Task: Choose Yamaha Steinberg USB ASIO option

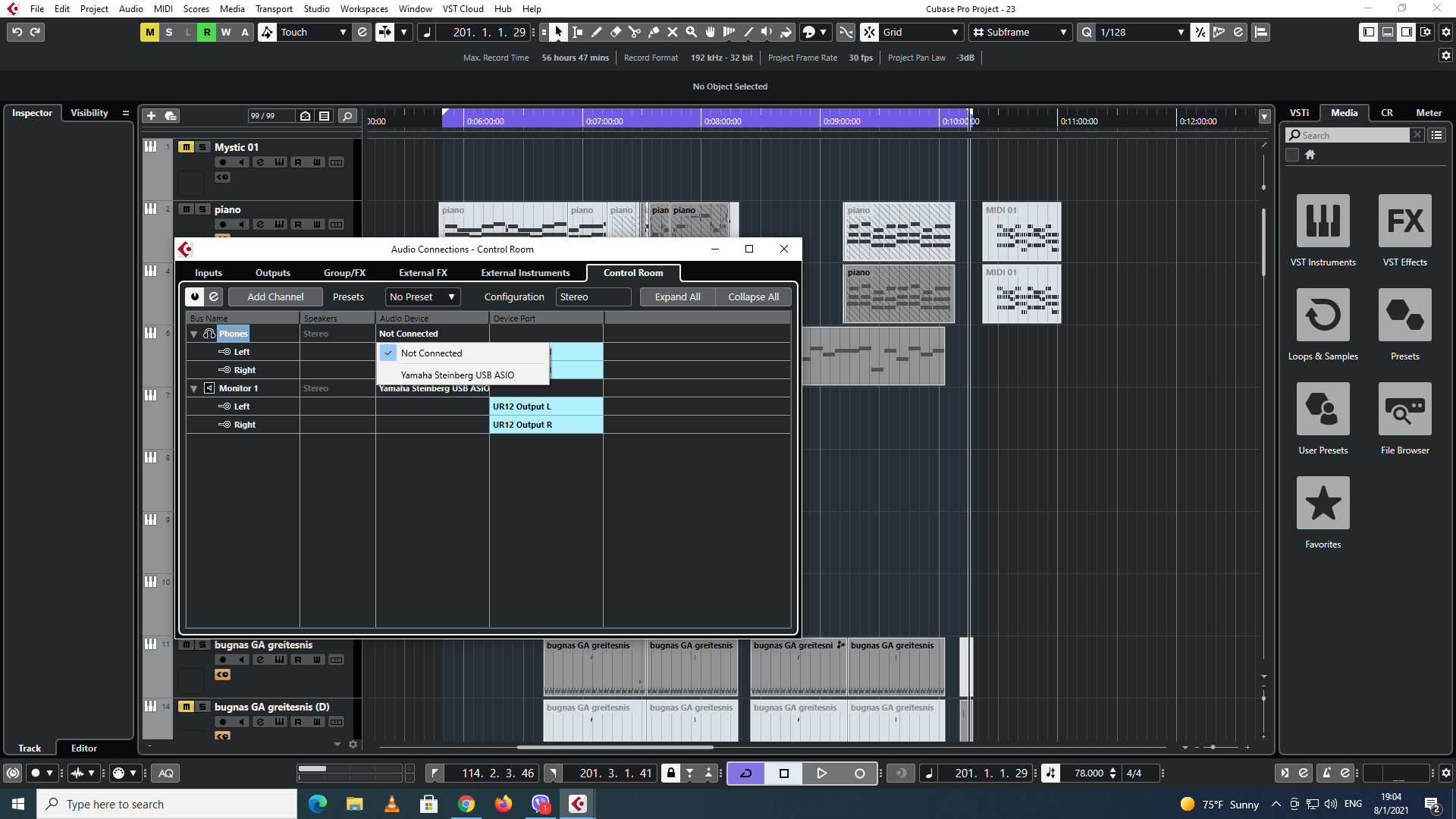Action: point(457,375)
